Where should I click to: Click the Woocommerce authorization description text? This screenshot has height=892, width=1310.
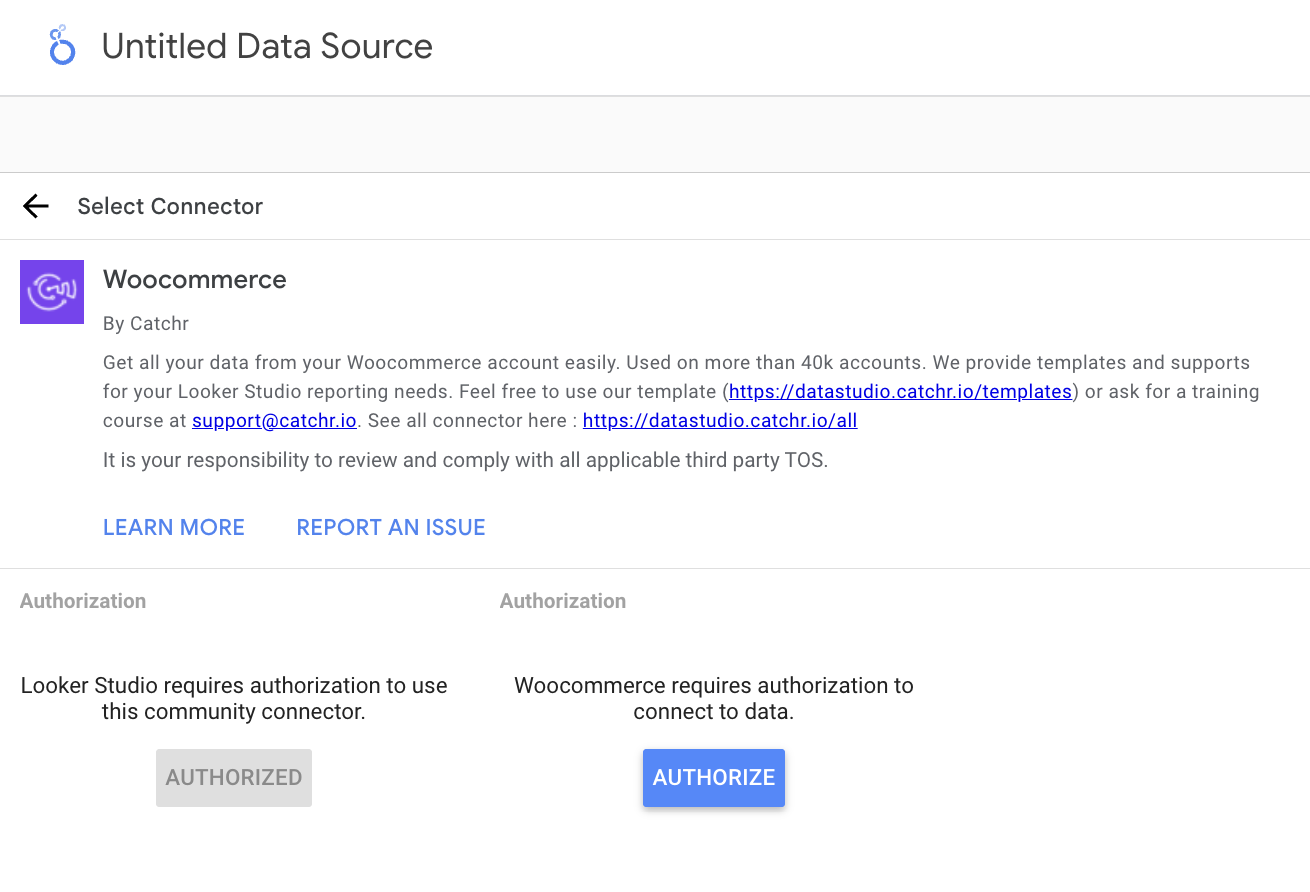pyautogui.click(x=713, y=698)
